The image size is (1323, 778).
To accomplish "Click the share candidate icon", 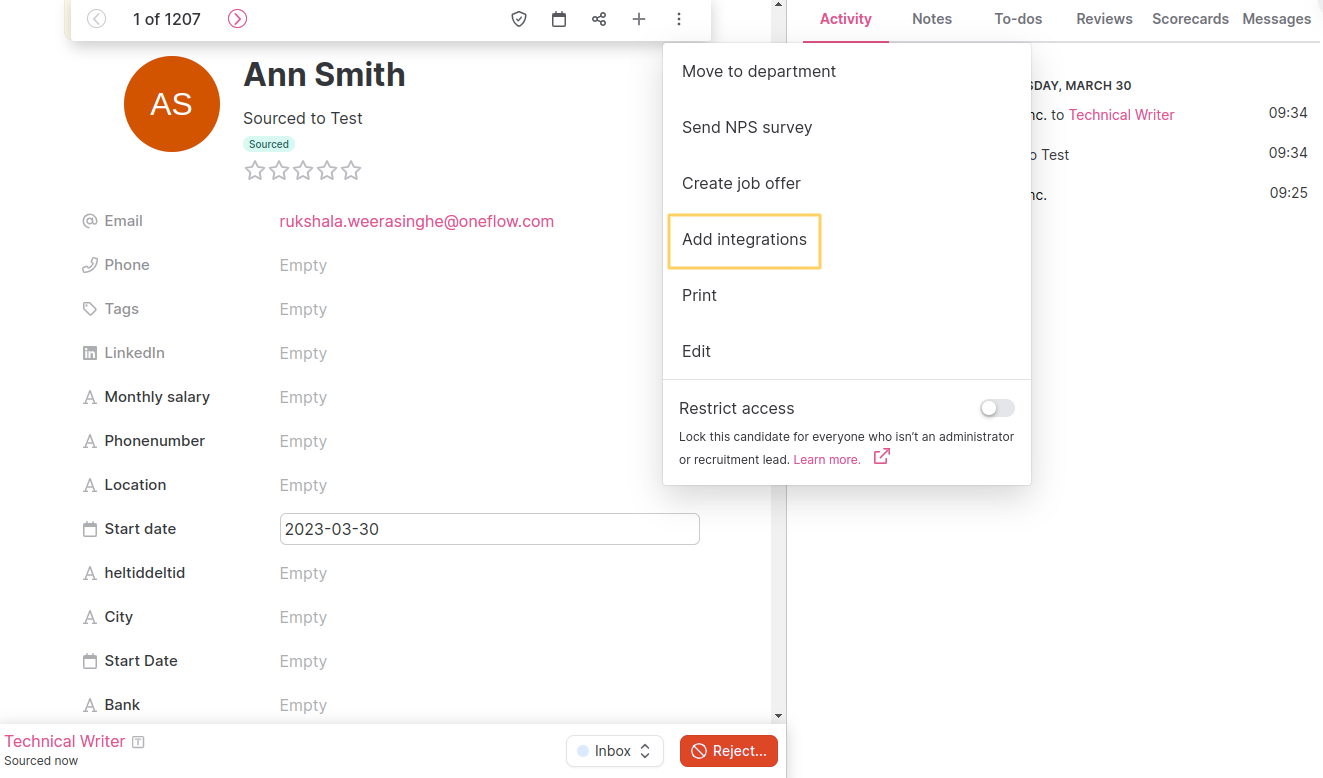I will 599,19.
